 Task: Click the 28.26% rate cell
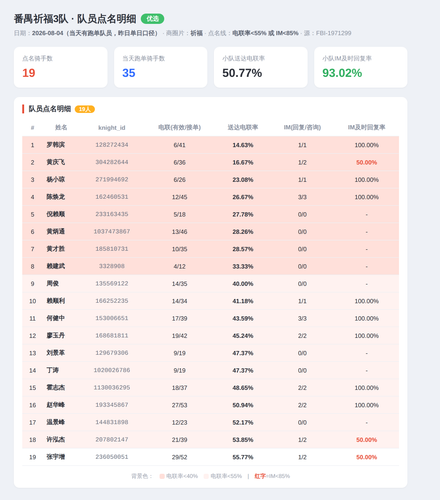[243, 232]
